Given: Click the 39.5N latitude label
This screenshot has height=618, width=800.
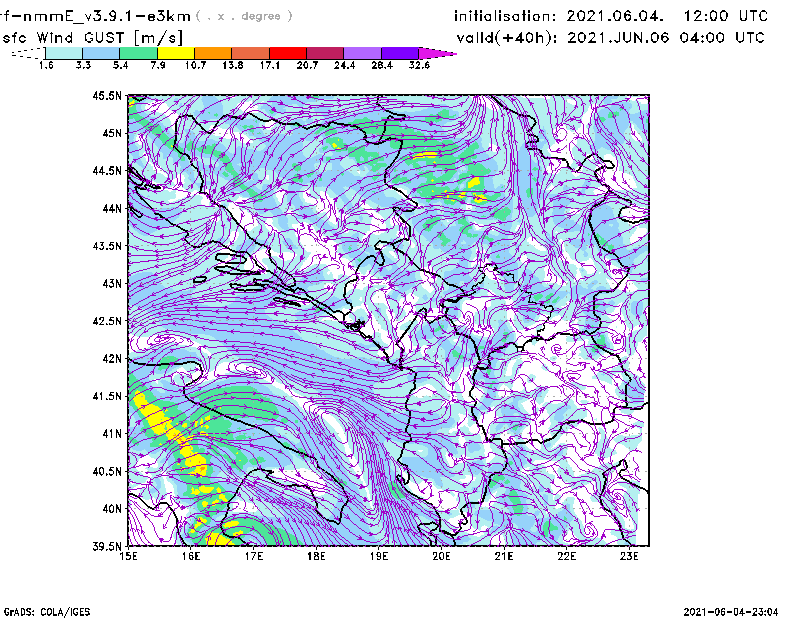Looking at the screenshot, I should coord(107,546).
